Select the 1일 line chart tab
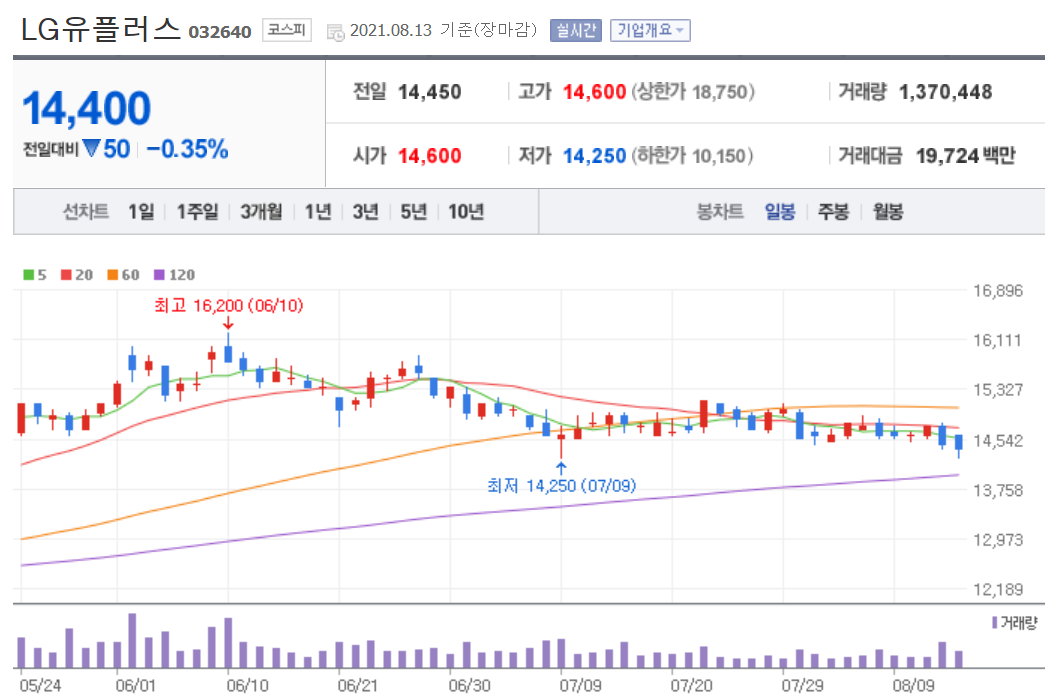Viewport: 1045px width, 698px height. pos(141,212)
